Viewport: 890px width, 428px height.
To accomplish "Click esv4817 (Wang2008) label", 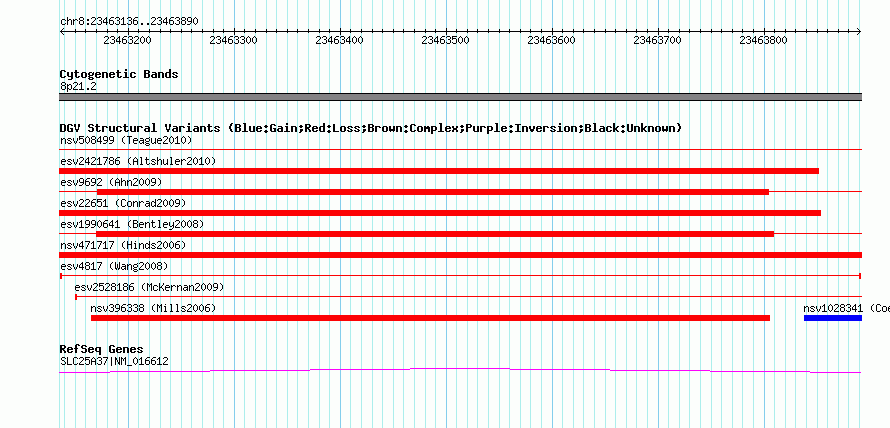I will click(114, 266).
